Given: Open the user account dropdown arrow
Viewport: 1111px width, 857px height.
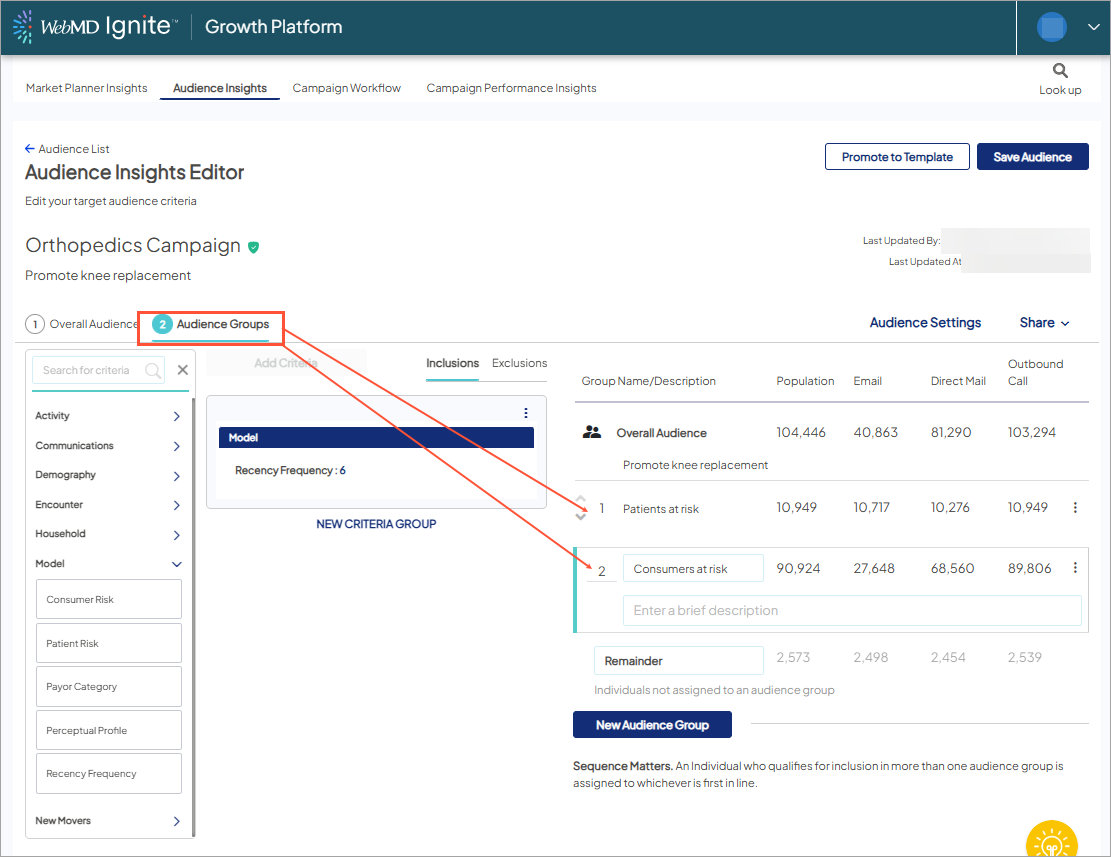Looking at the screenshot, I should (x=1092, y=28).
